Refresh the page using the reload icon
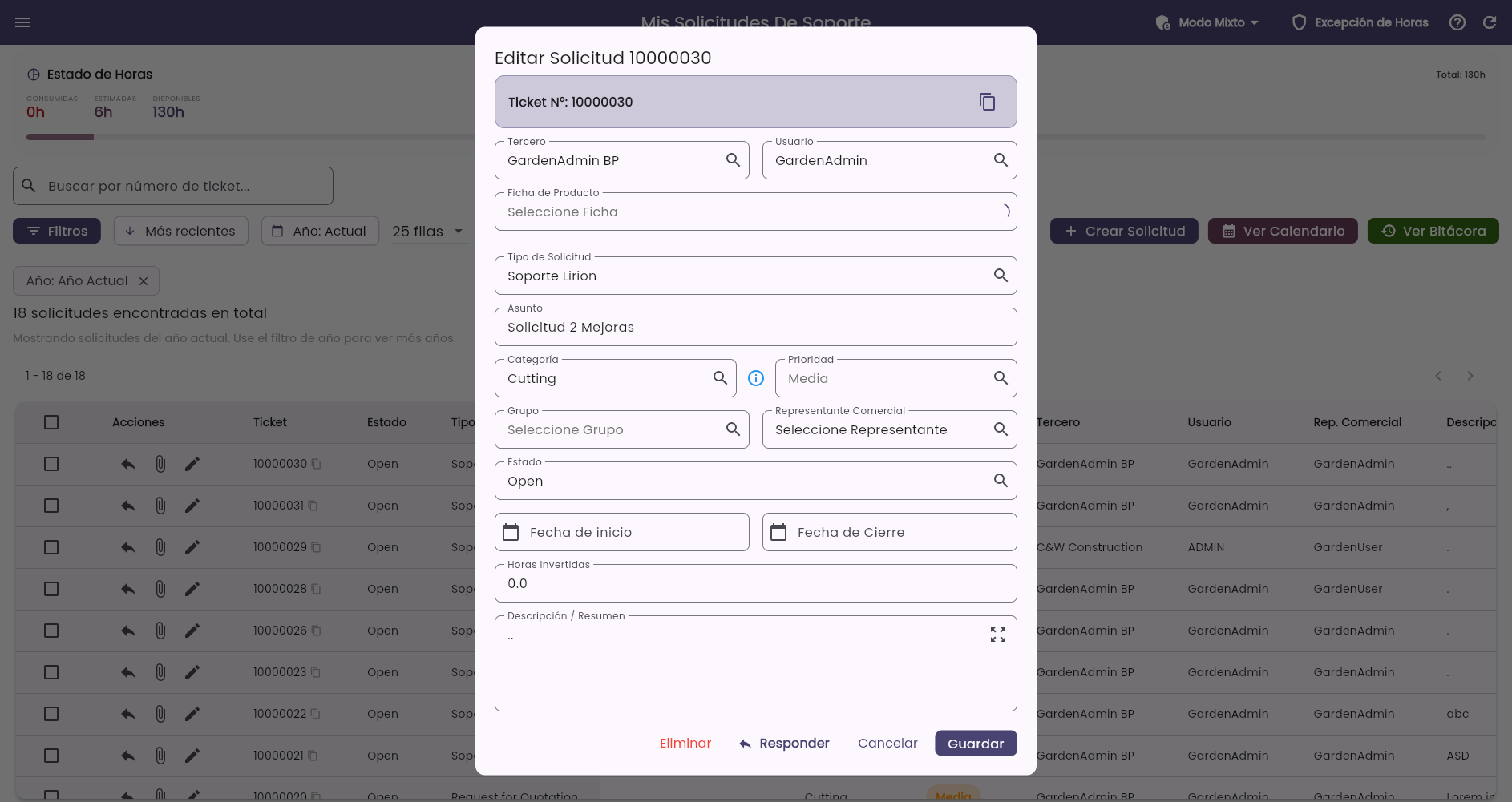This screenshot has height=802, width=1512. 1490,22
